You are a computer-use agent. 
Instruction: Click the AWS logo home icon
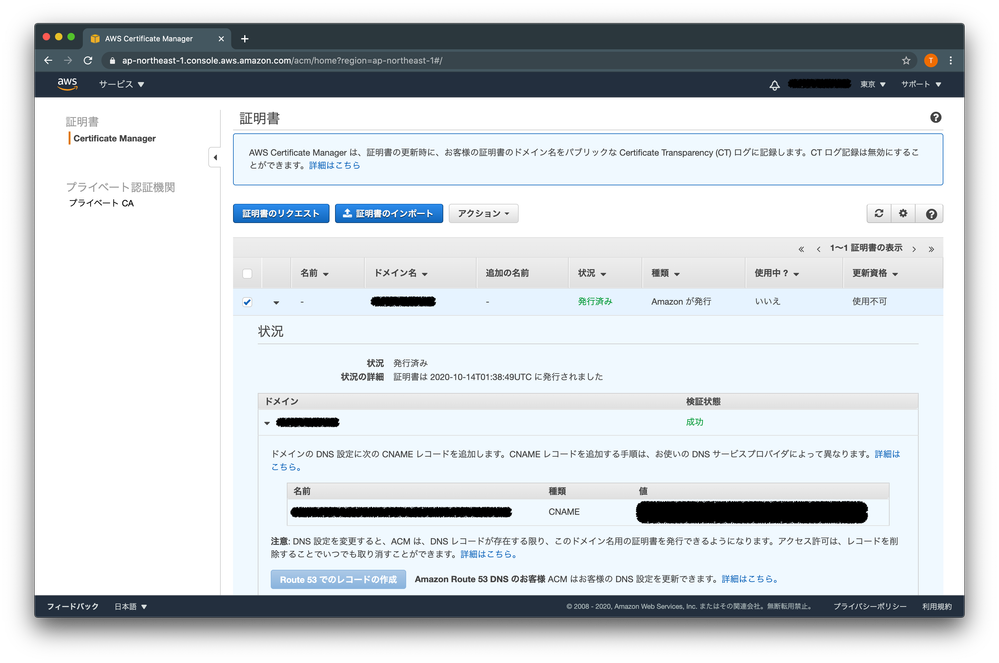[67, 84]
